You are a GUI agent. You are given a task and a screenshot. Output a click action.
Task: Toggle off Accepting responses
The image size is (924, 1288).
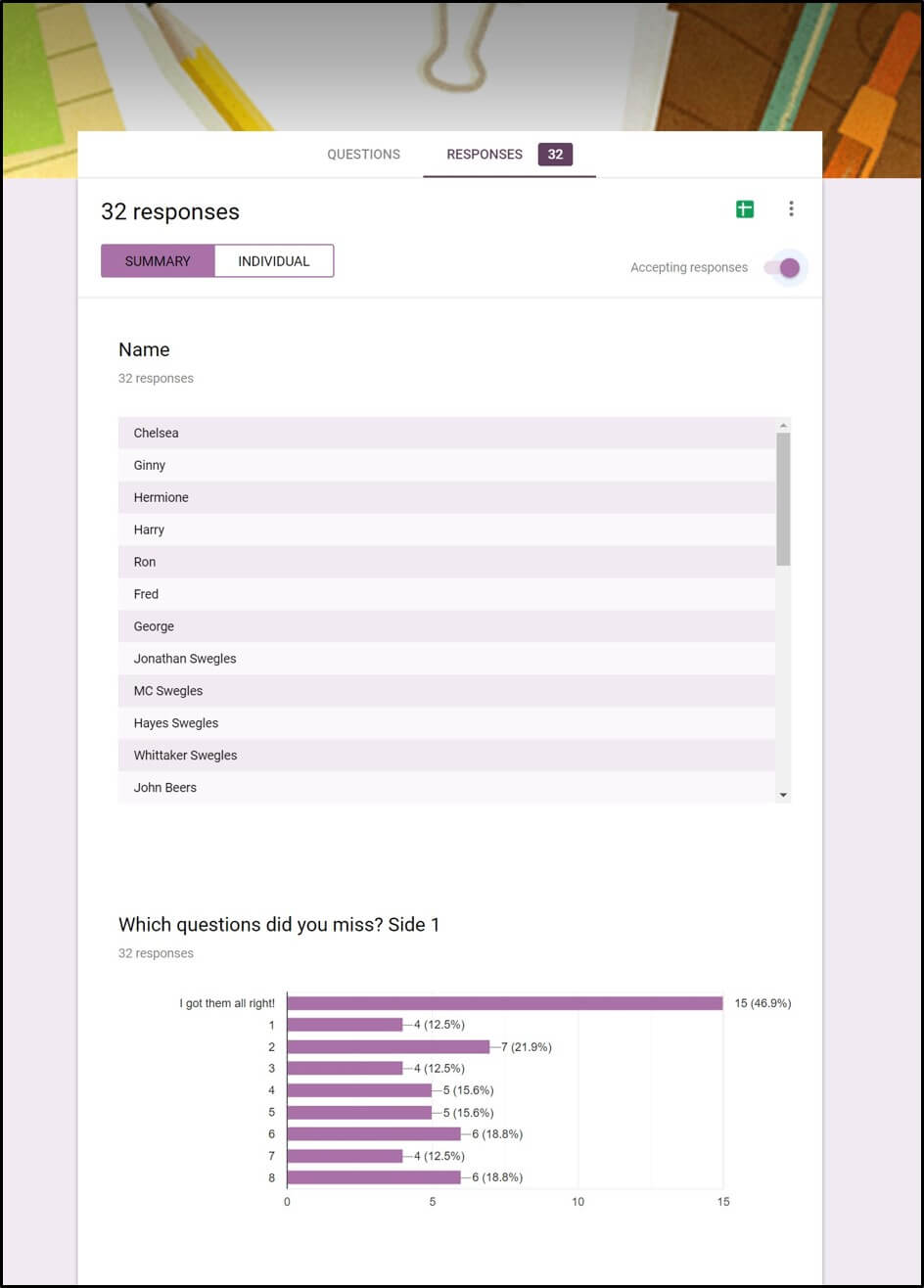[x=786, y=267]
